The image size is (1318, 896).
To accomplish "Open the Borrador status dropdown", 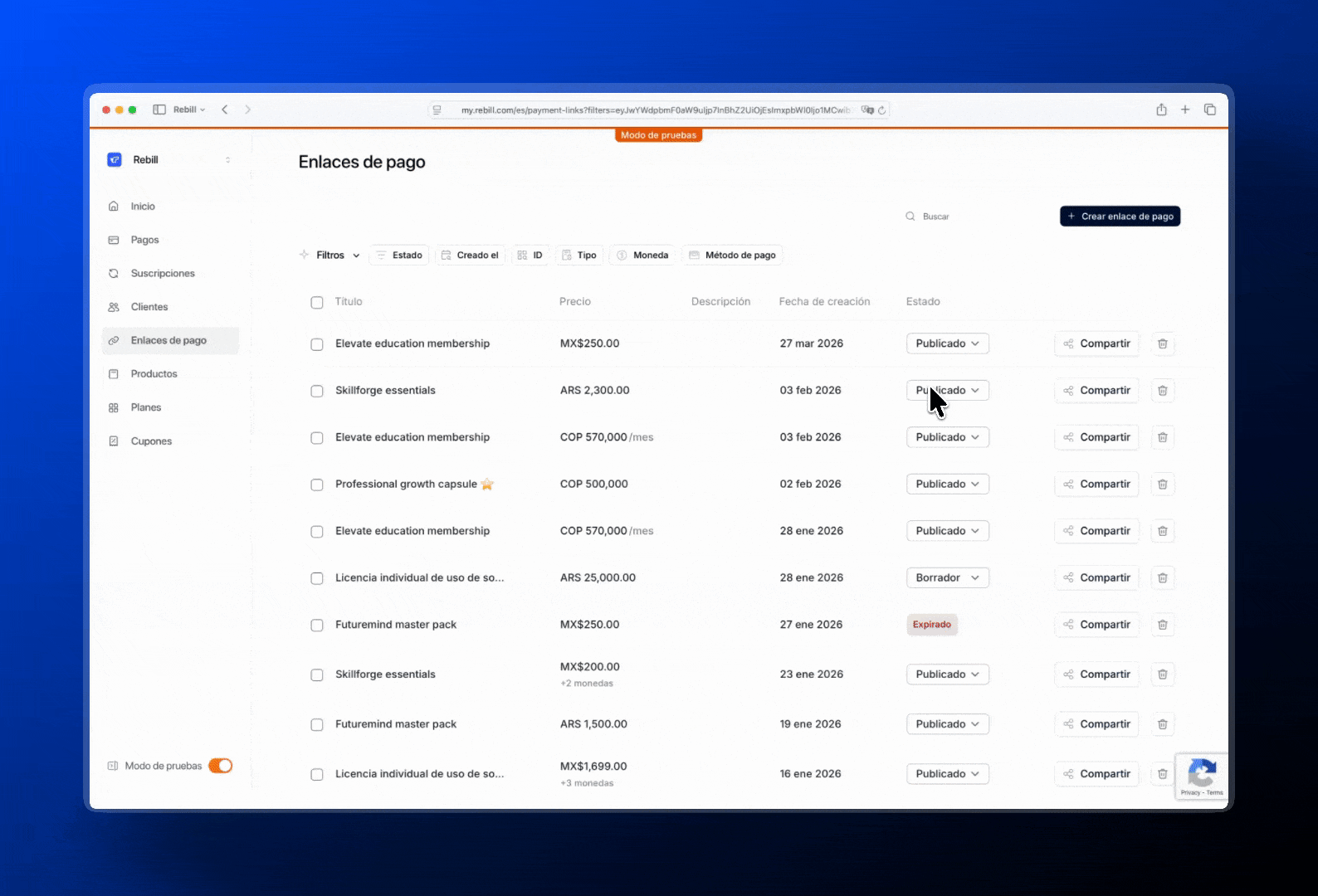I will pyautogui.click(x=947, y=578).
